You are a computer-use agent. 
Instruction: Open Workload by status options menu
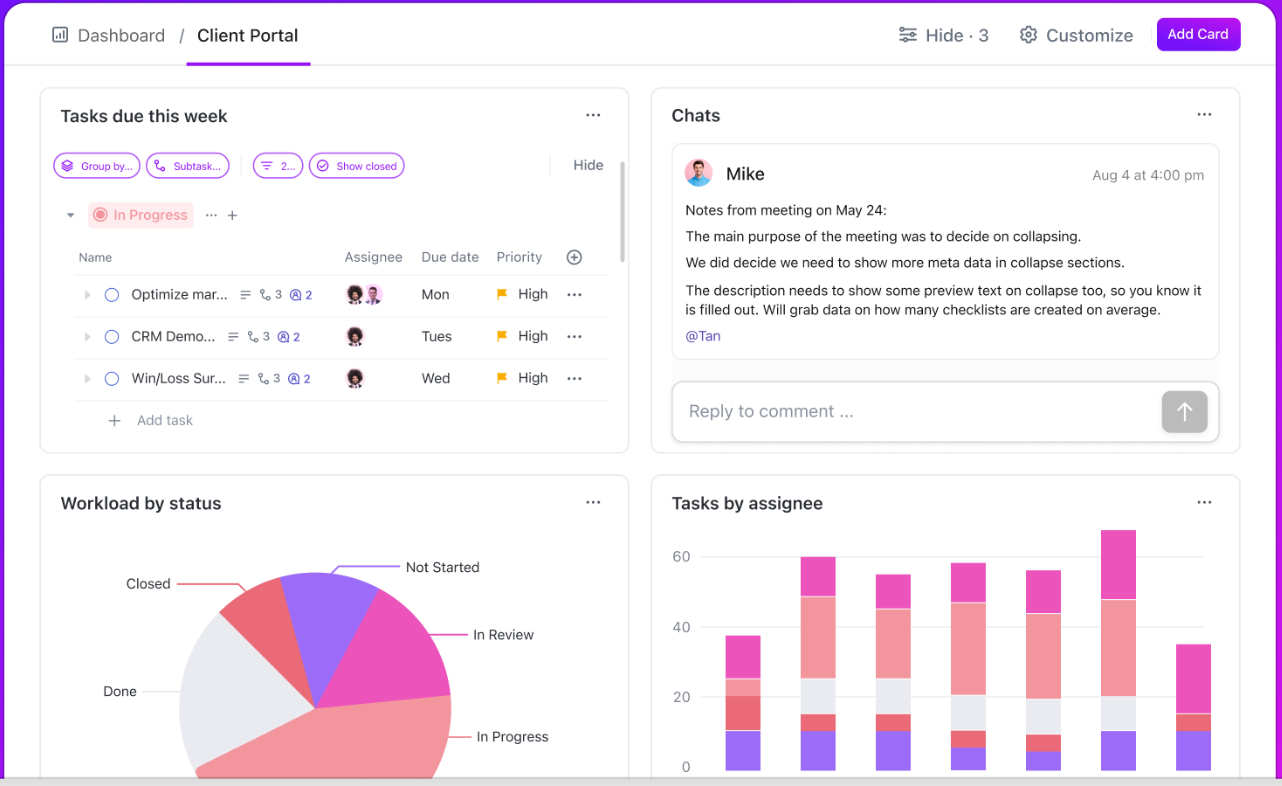point(593,503)
